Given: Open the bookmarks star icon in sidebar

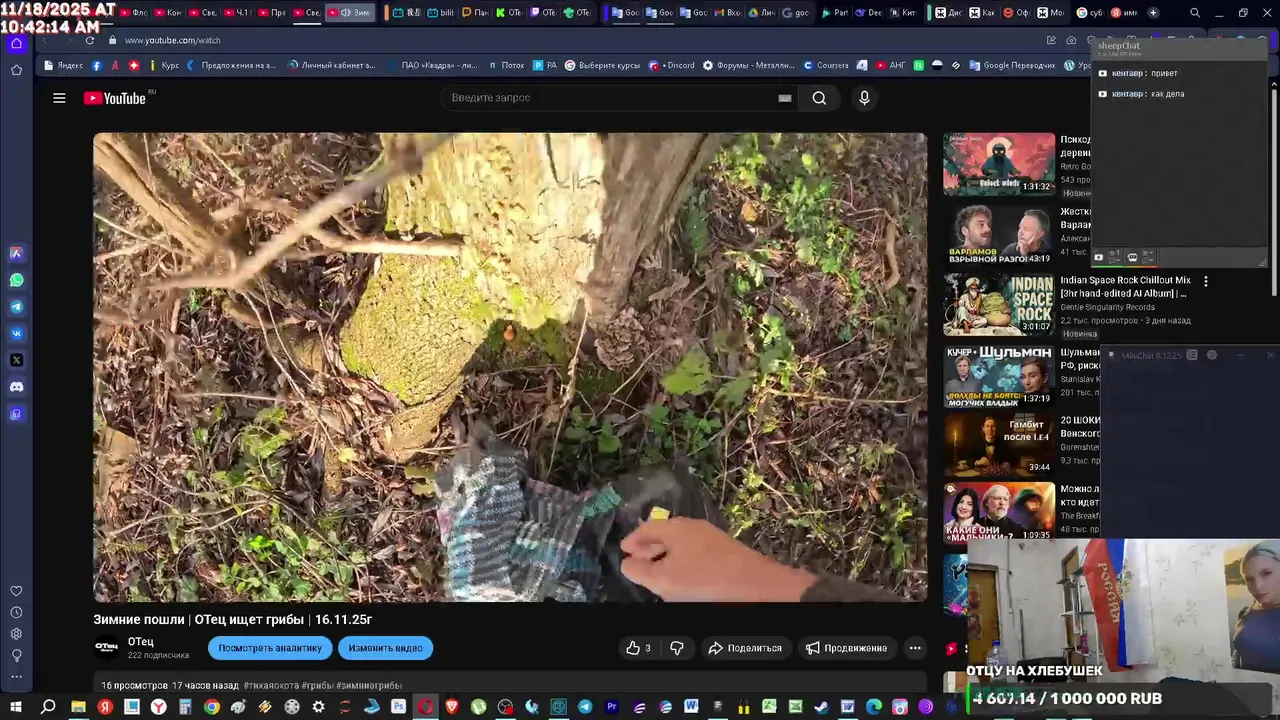Looking at the screenshot, I should [16, 70].
